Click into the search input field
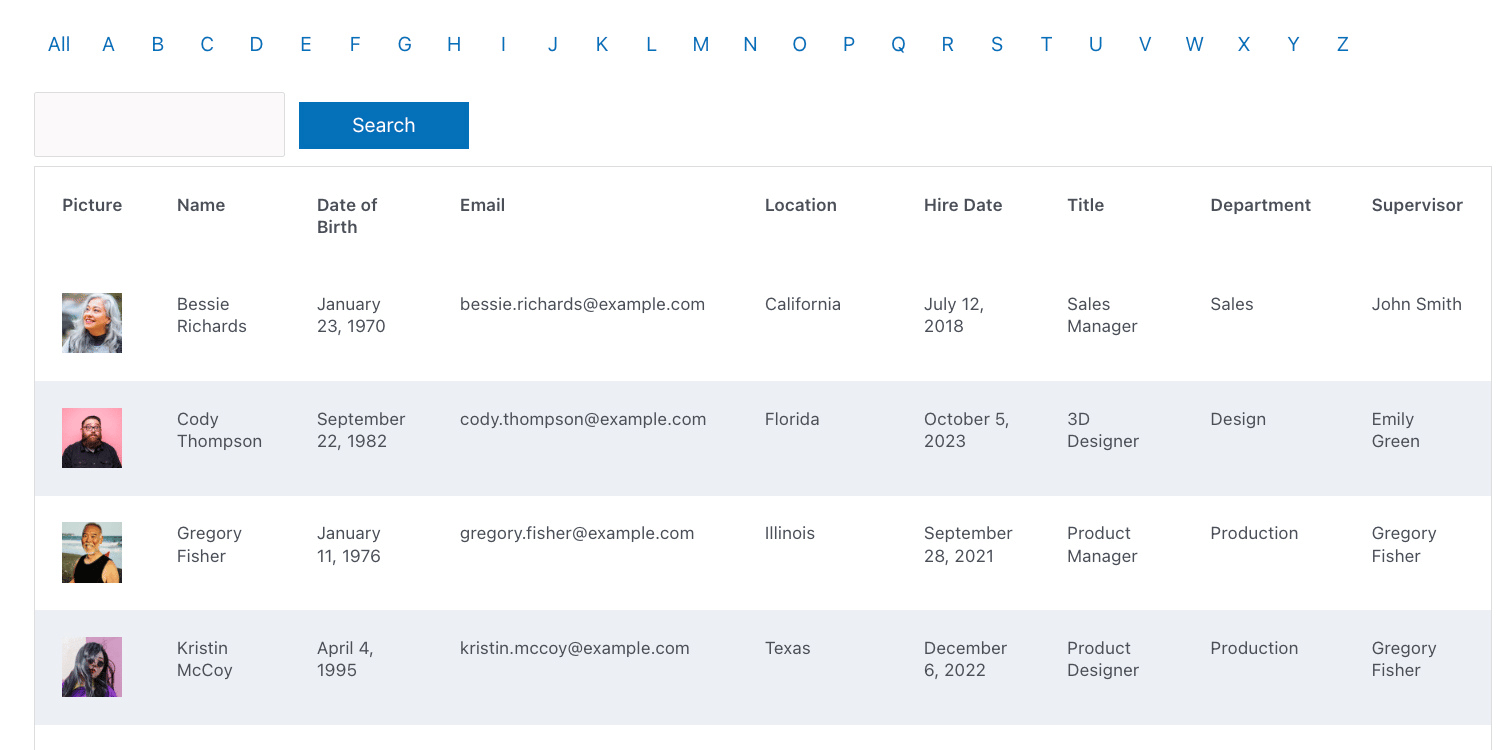The height and width of the screenshot is (750, 1500). coord(159,124)
